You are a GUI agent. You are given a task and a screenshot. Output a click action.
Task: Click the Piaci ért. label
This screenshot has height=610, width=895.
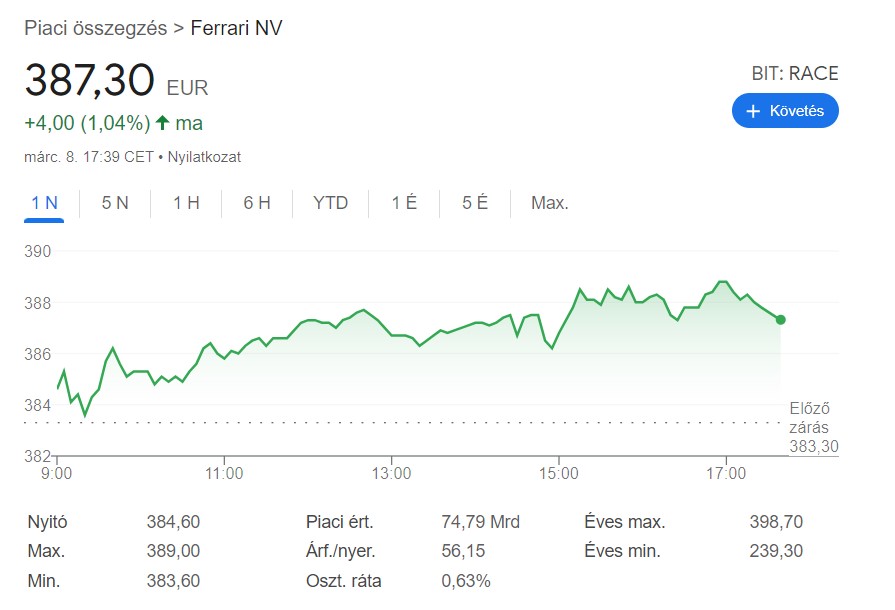tap(340, 522)
